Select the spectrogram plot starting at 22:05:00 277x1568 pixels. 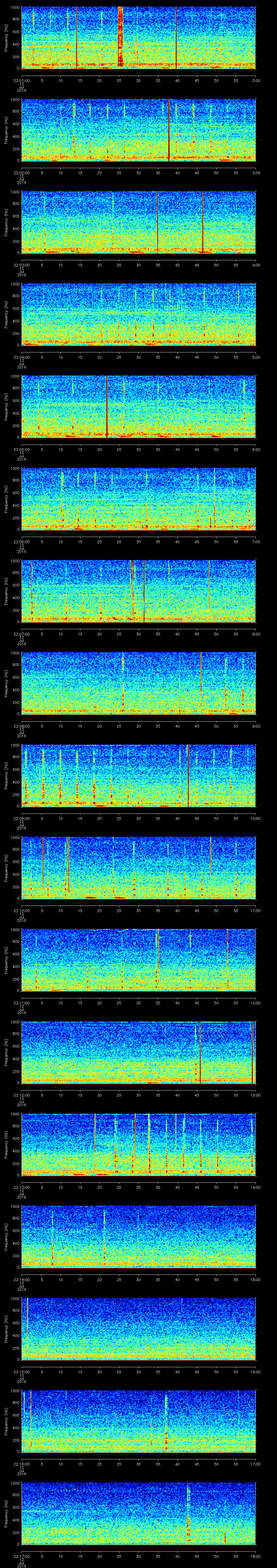tap(139, 407)
